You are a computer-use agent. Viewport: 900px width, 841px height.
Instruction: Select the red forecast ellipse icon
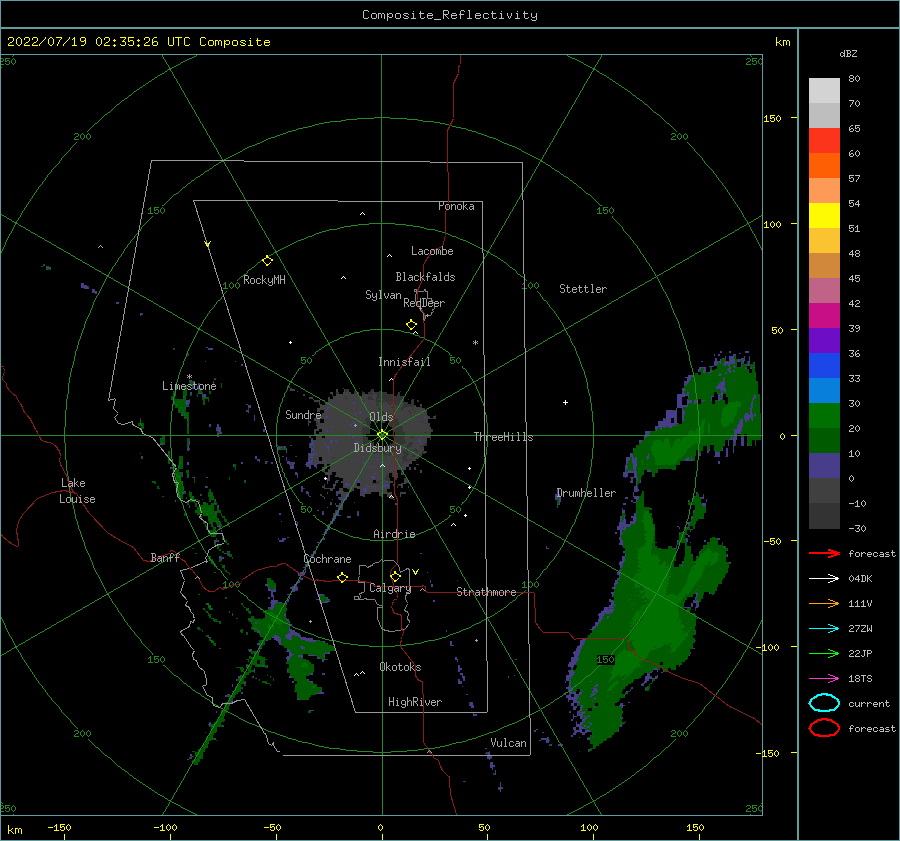824,728
